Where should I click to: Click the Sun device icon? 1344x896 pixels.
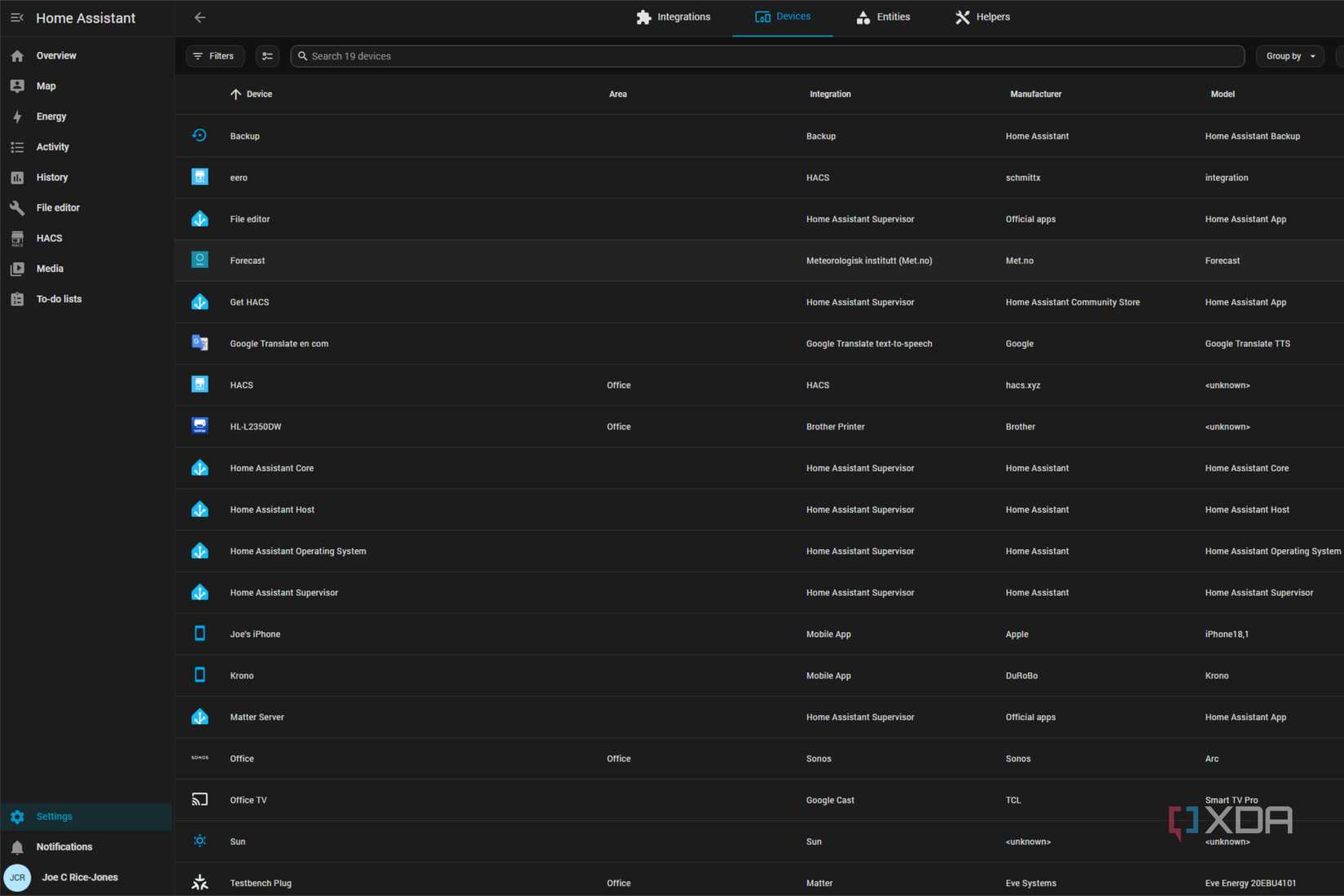200,841
